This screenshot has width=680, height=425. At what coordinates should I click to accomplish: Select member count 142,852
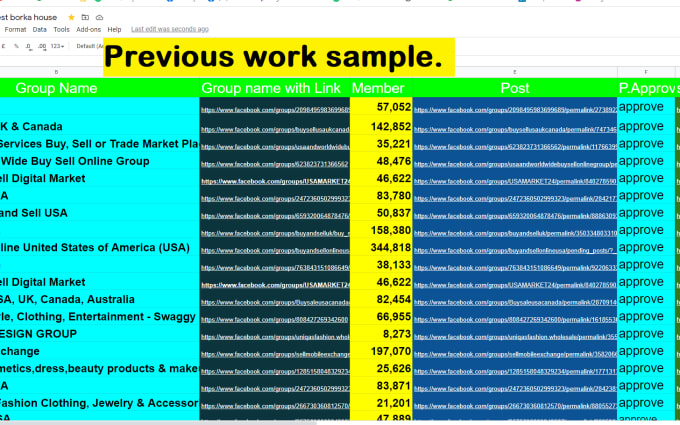point(381,126)
